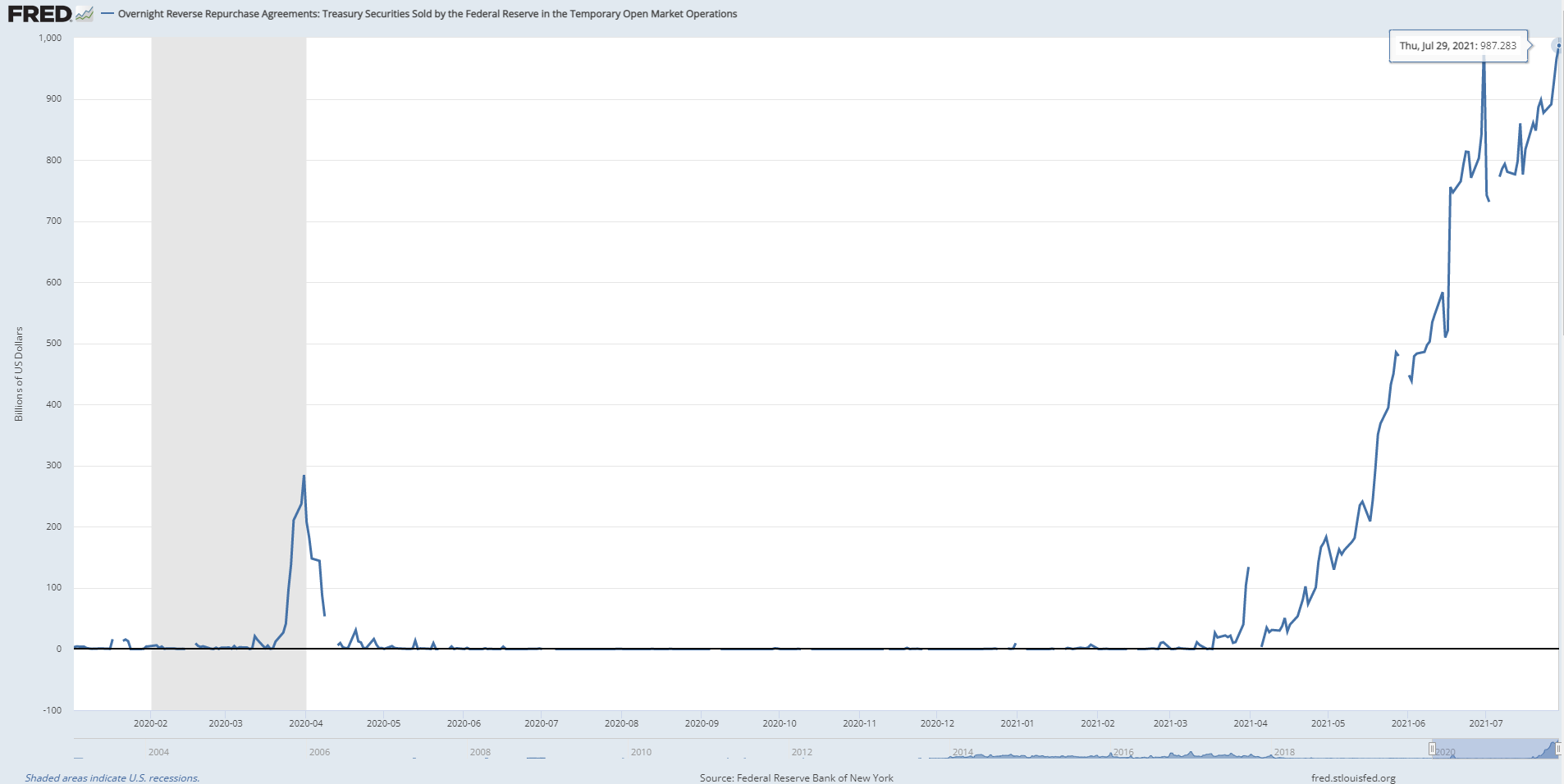Click the Source: Federal Reserve Bank of New York text

coord(796,777)
